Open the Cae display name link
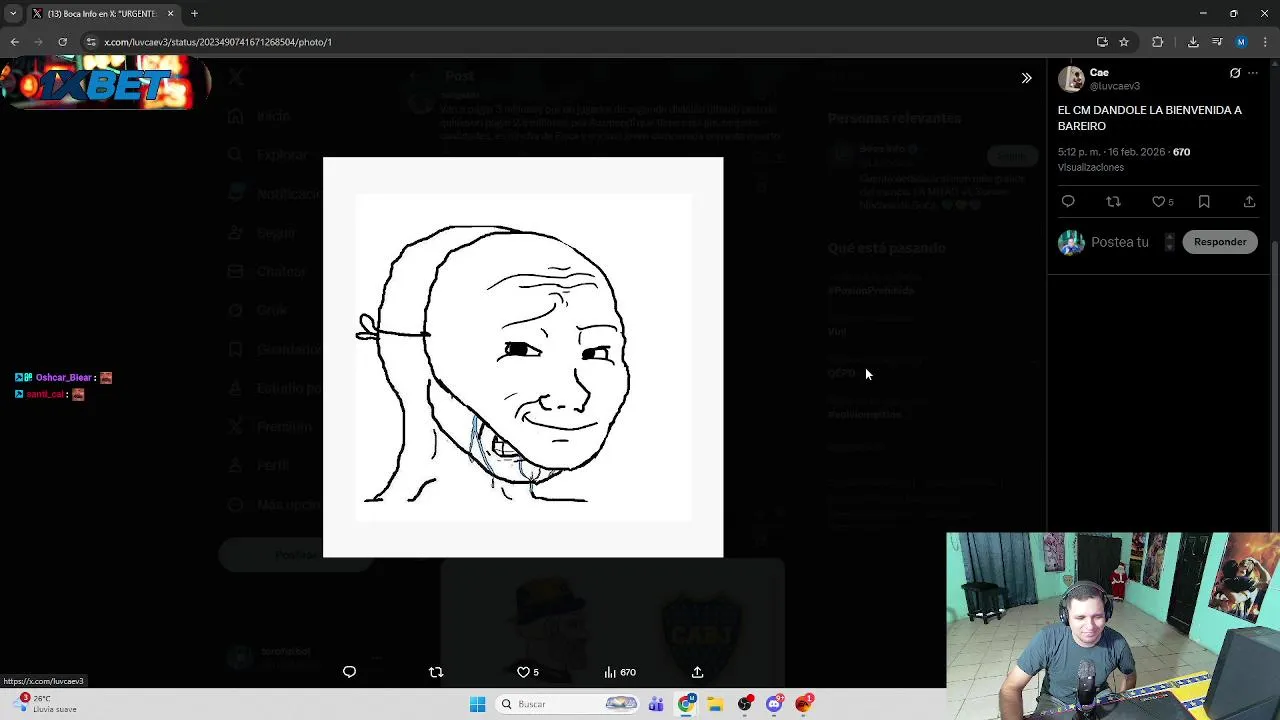1280x720 pixels. coord(1099,73)
